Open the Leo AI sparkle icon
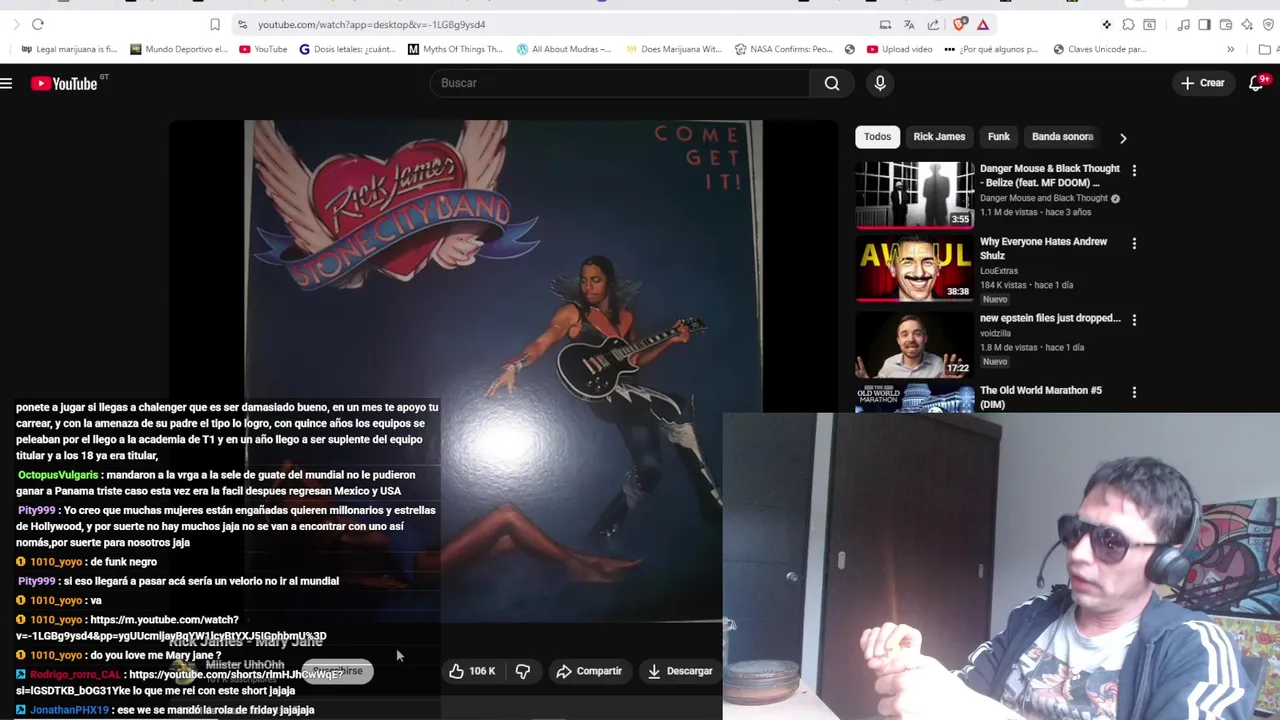Image resolution: width=1280 pixels, height=720 pixels. tap(1247, 24)
